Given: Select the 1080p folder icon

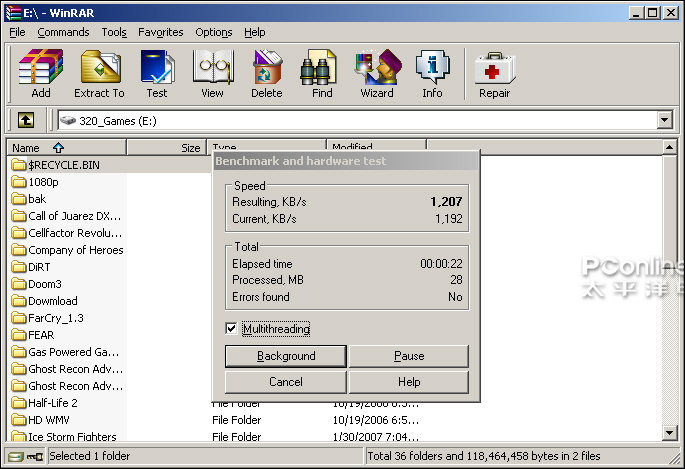Looking at the screenshot, I should tap(18, 182).
